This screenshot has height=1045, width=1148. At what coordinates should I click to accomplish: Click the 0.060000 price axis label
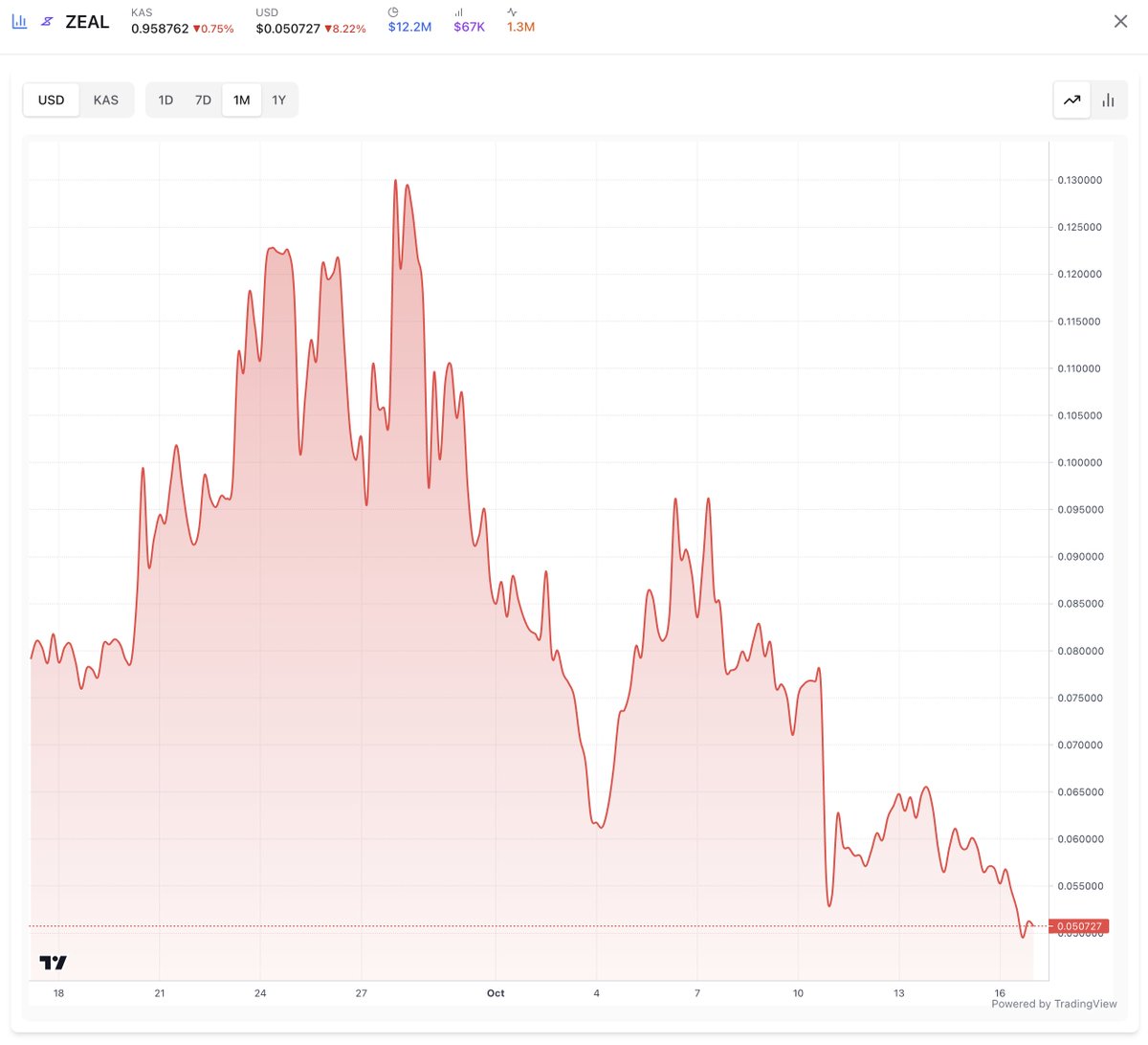[1079, 839]
